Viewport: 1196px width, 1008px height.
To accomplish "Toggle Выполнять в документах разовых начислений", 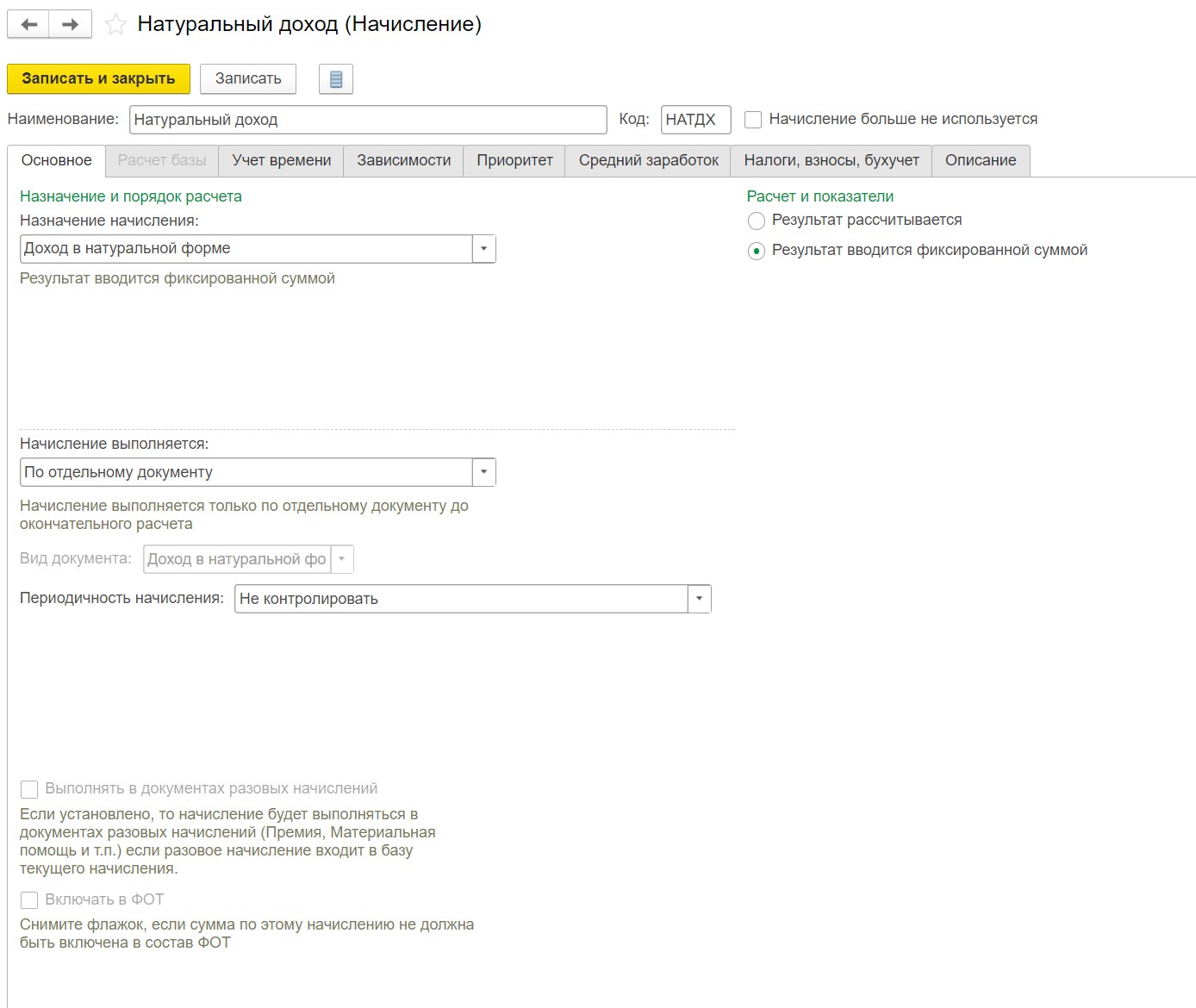I will coord(29,789).
